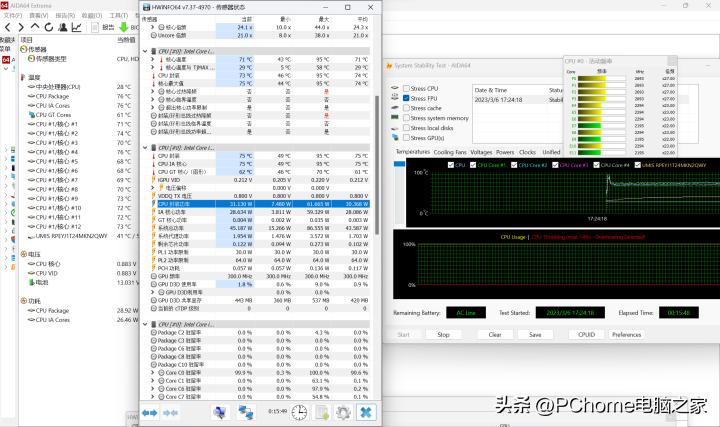Click HWiNFO logging export icon
The width and height of the screenshot is (720, 427).
[x=321, y=412]
